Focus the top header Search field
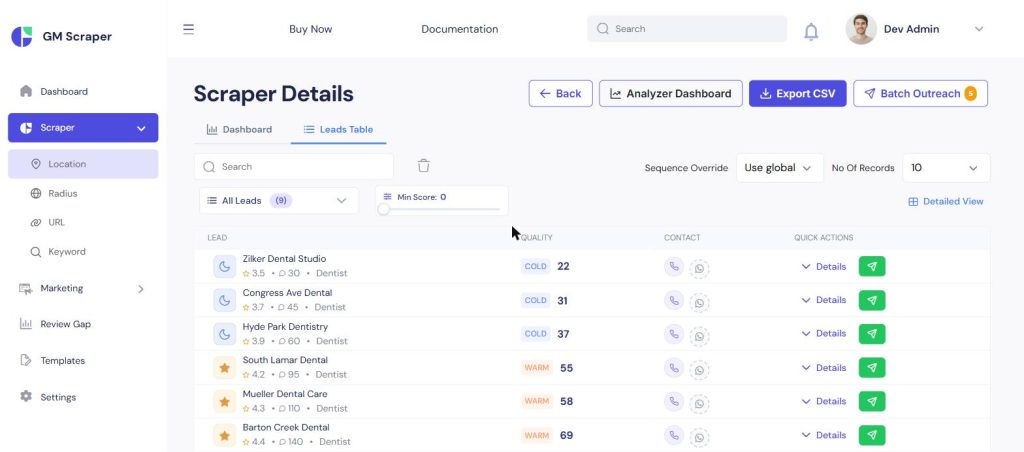Image resolution: width=1024 pixels, height=452 pixels. click(x=687, y=29)
